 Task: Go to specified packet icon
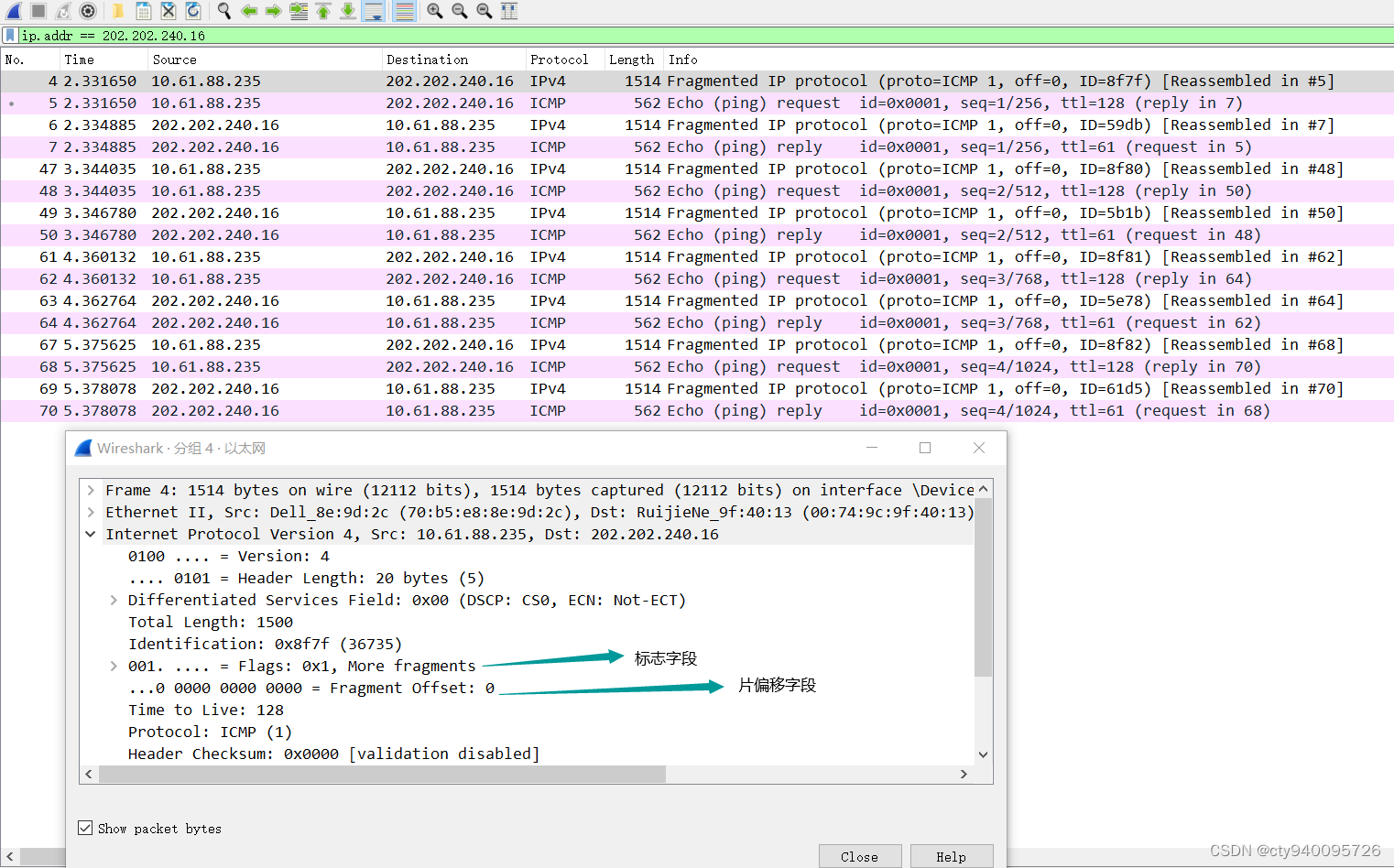(299, 11)
